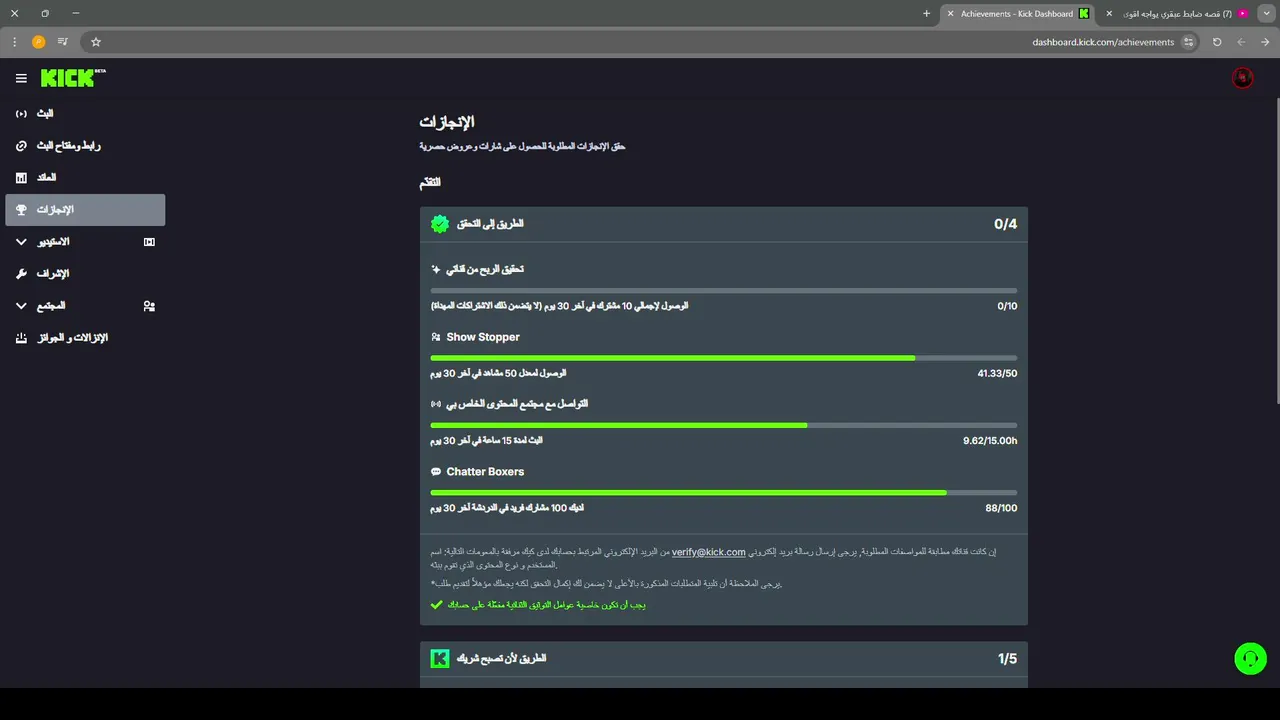This screenshot has width=1280, height=720.
Task: Go forward in browser history
Action: [x=1242, y=42]
